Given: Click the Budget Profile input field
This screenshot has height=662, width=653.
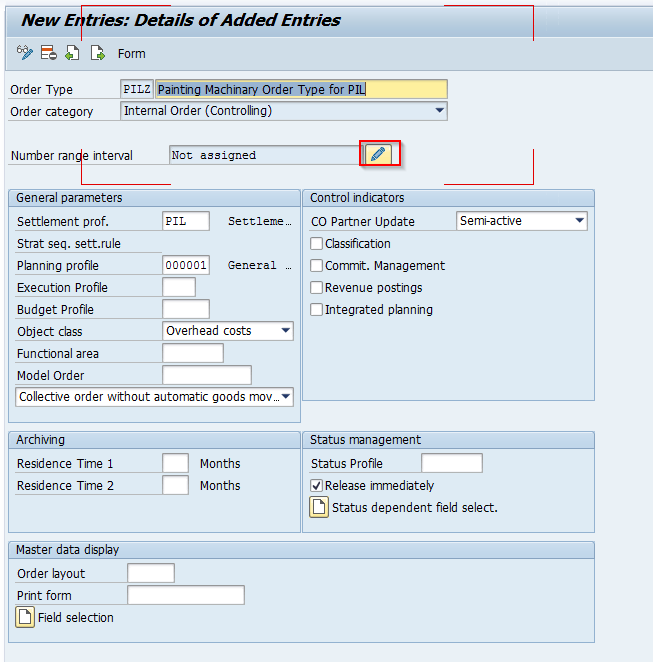Looking at the screenshot, I should tap(186, 309).
